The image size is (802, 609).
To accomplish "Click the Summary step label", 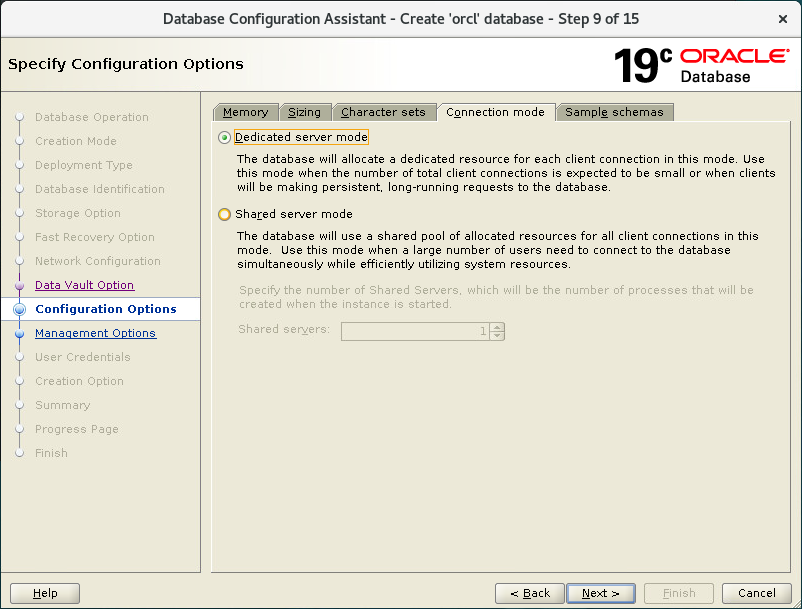I will [62, 405].
